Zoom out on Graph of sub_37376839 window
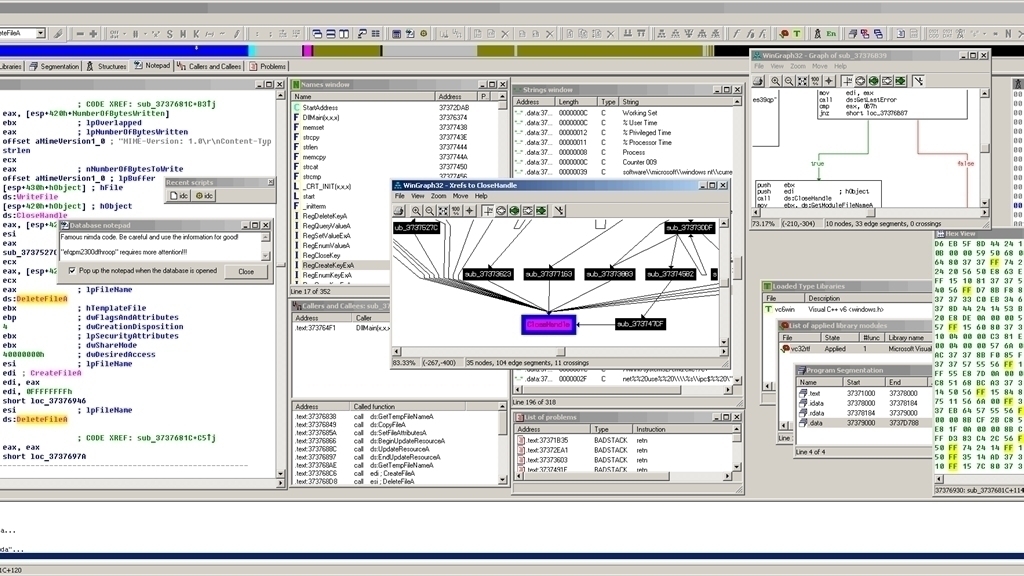Image resolution: width=1024 pixels, height=576 pixels. 788,81
